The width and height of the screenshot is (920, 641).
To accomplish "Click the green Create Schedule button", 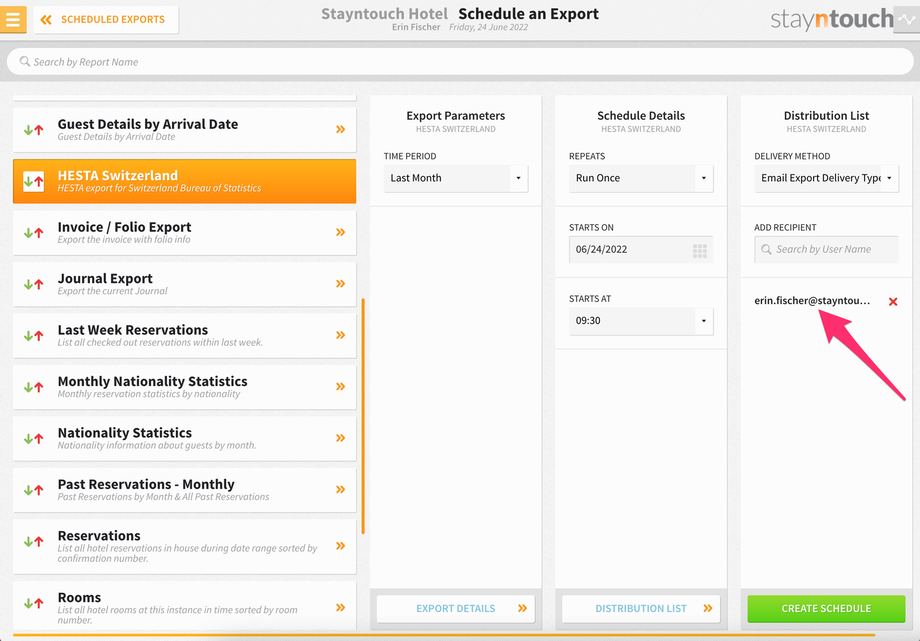I will (826, 609).
